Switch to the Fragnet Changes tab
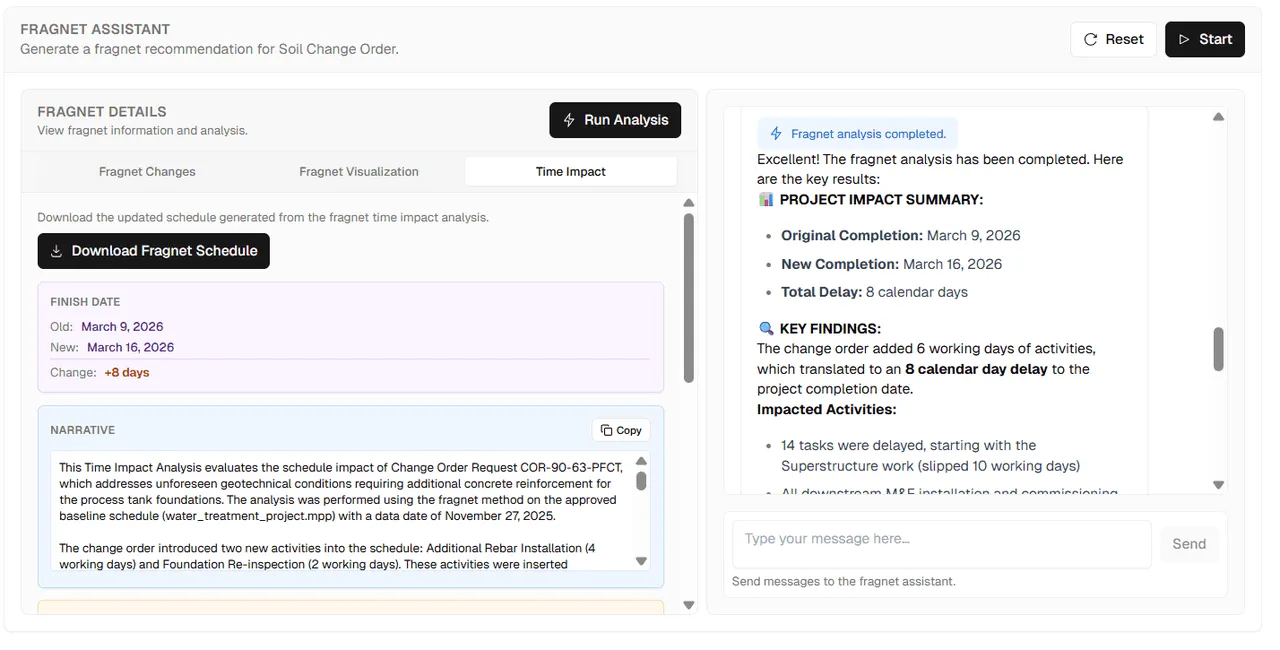Image resolution: width=1280 pixels, height=650 pixels. pyautogui.click(x=147, y=171)
